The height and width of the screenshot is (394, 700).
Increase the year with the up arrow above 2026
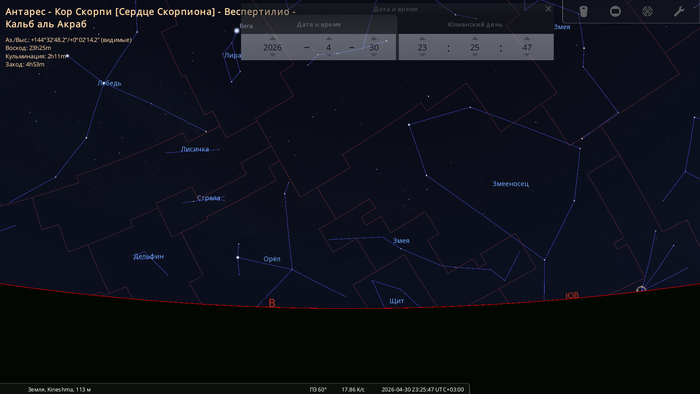pos(272,38)
